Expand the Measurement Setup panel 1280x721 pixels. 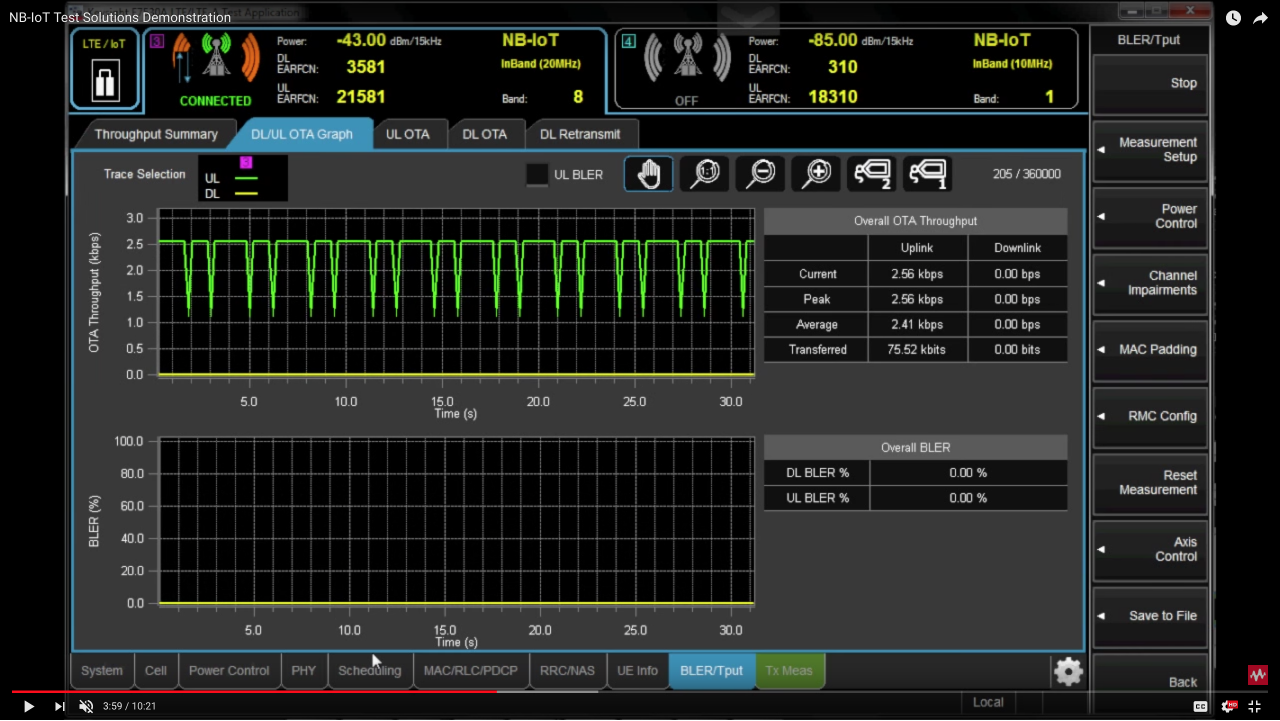click(1150, 149)
